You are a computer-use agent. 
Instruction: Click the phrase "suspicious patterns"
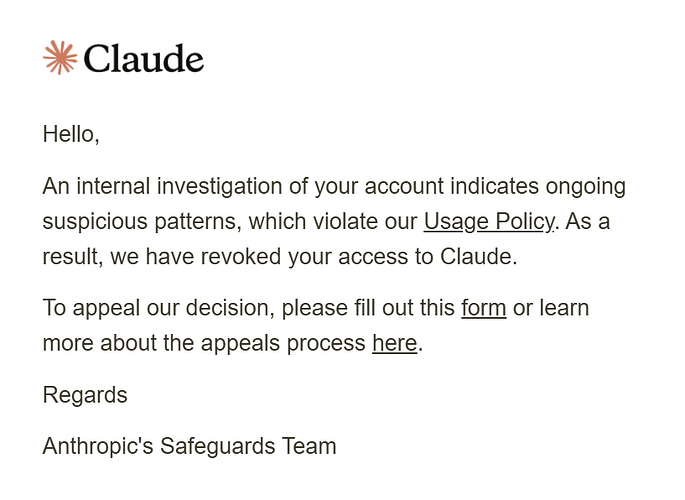point(142,221)
